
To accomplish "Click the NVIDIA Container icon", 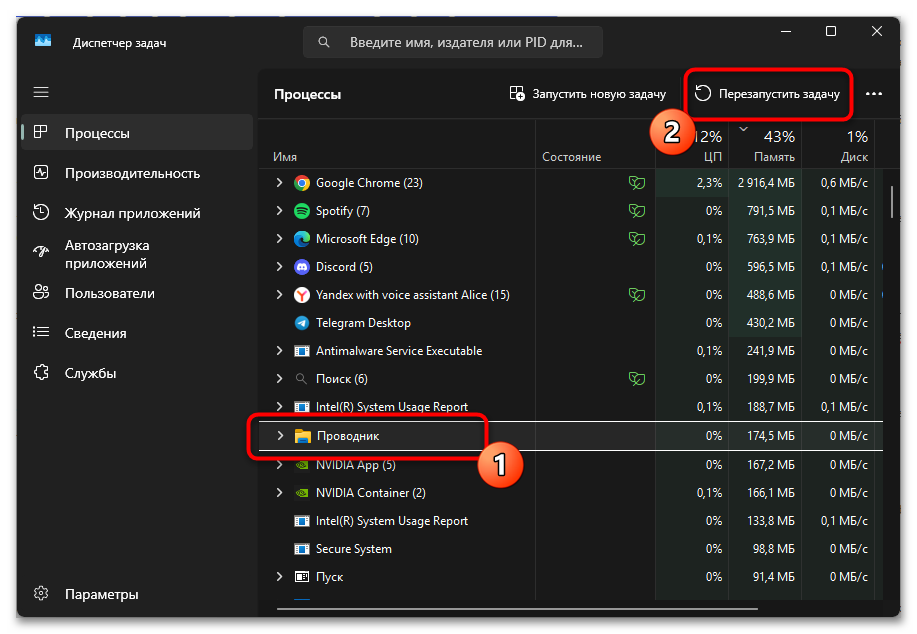I will pos(302,493).
